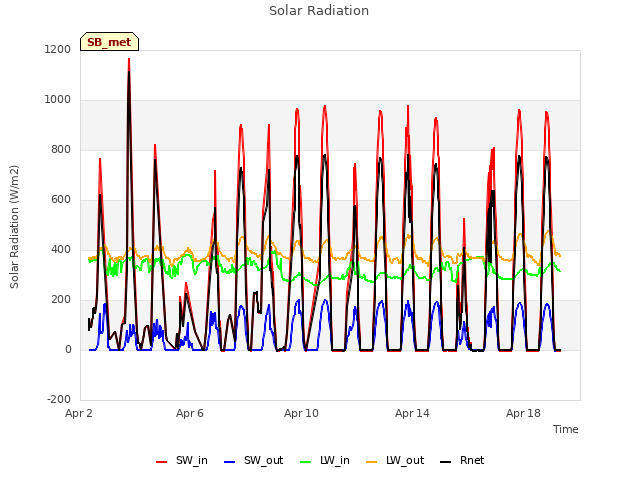
Task: Toggle the LW_out legend entry
Action: coord(395,461)
